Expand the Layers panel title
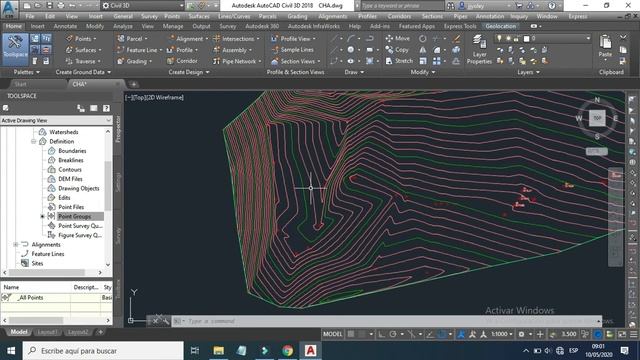640x360 pixels. tap(528, 72)
